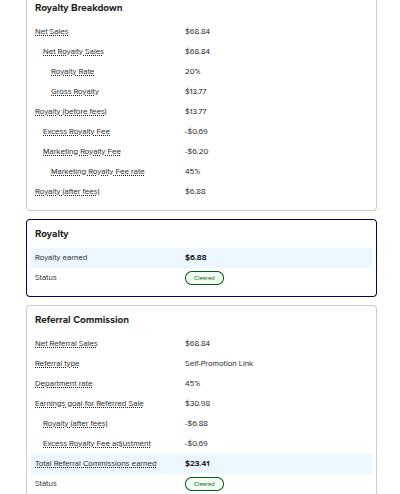Image resolution: width=400 pixels, height=494 pixels.
Task: Open the Net Royalty Sales definition
Action: [x=73, y=52]
